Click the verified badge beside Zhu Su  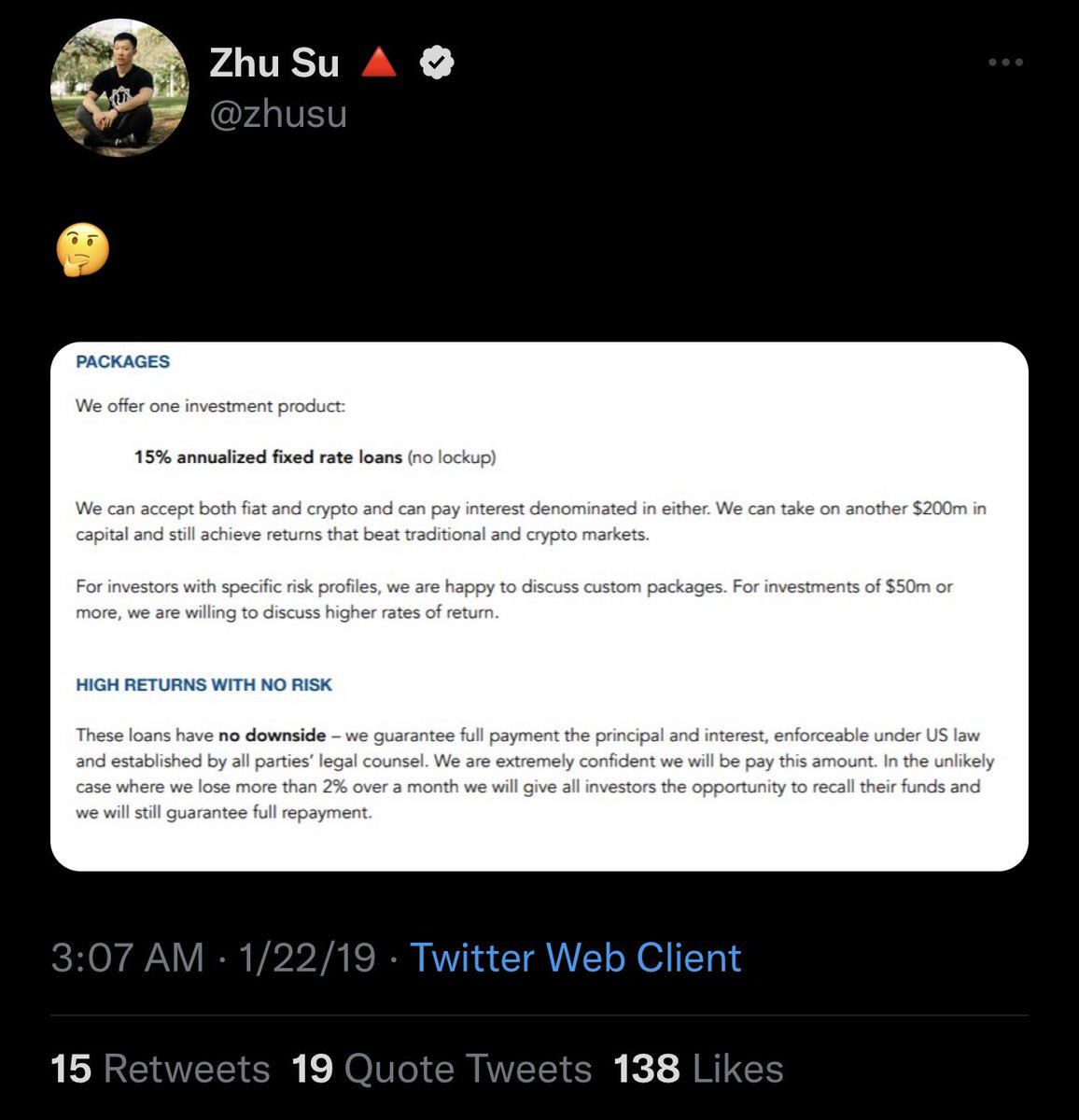point(436,63)
